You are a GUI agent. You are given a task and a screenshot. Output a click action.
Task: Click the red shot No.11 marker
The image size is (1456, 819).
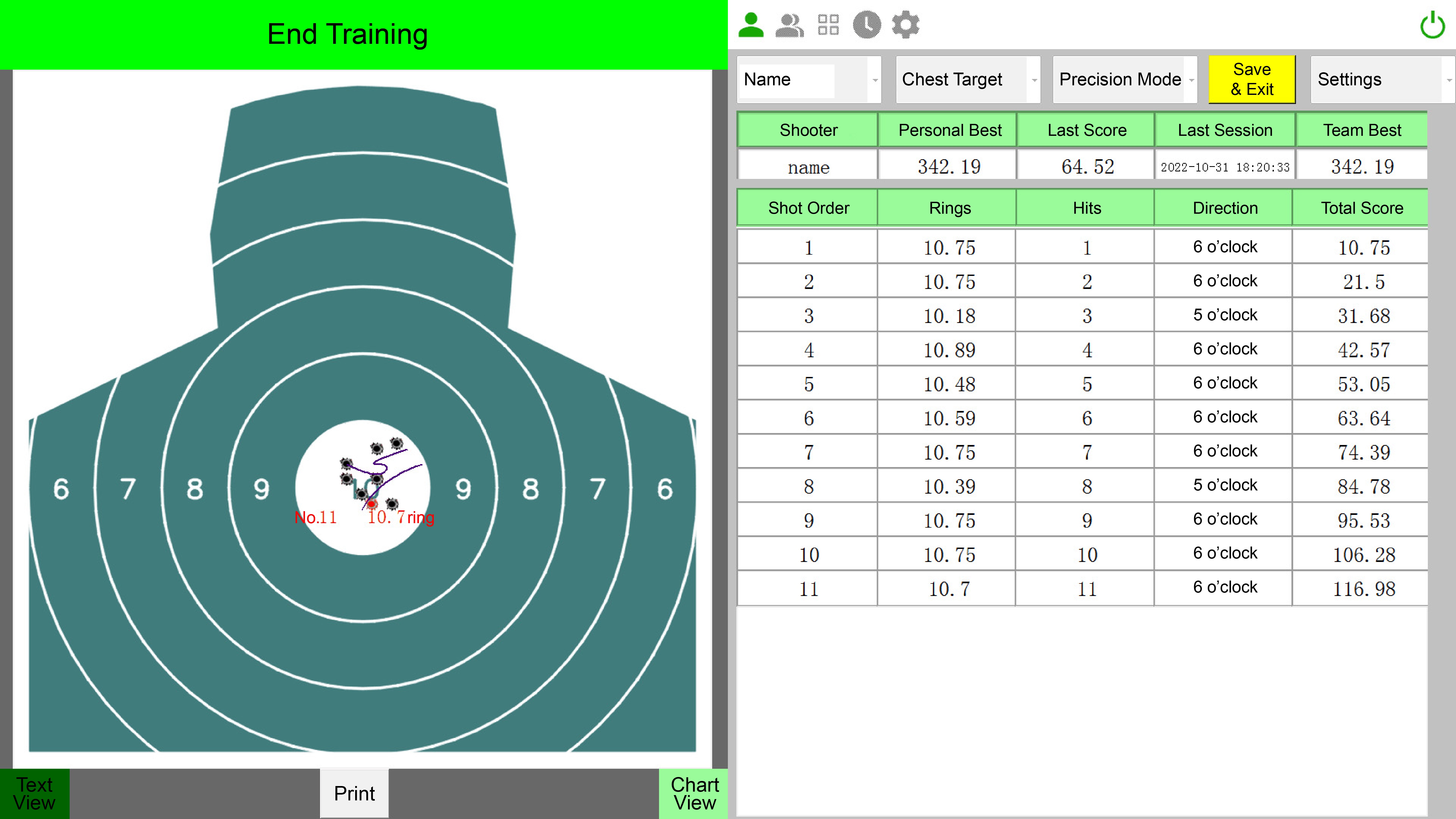(371, 504)
